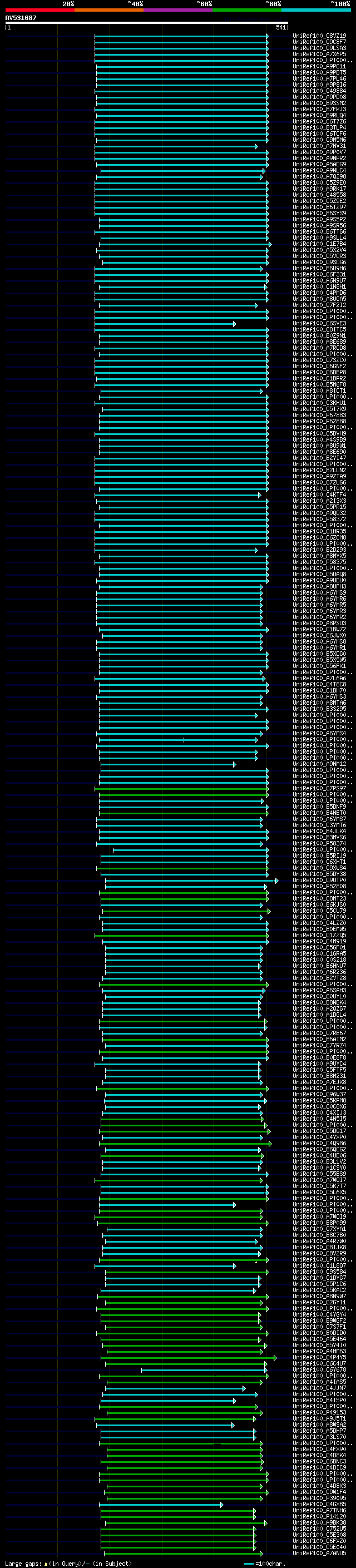Click the red ~20% identity legend segment
The height and width of the screenshot is (1568, 356).
coord(40,10)
